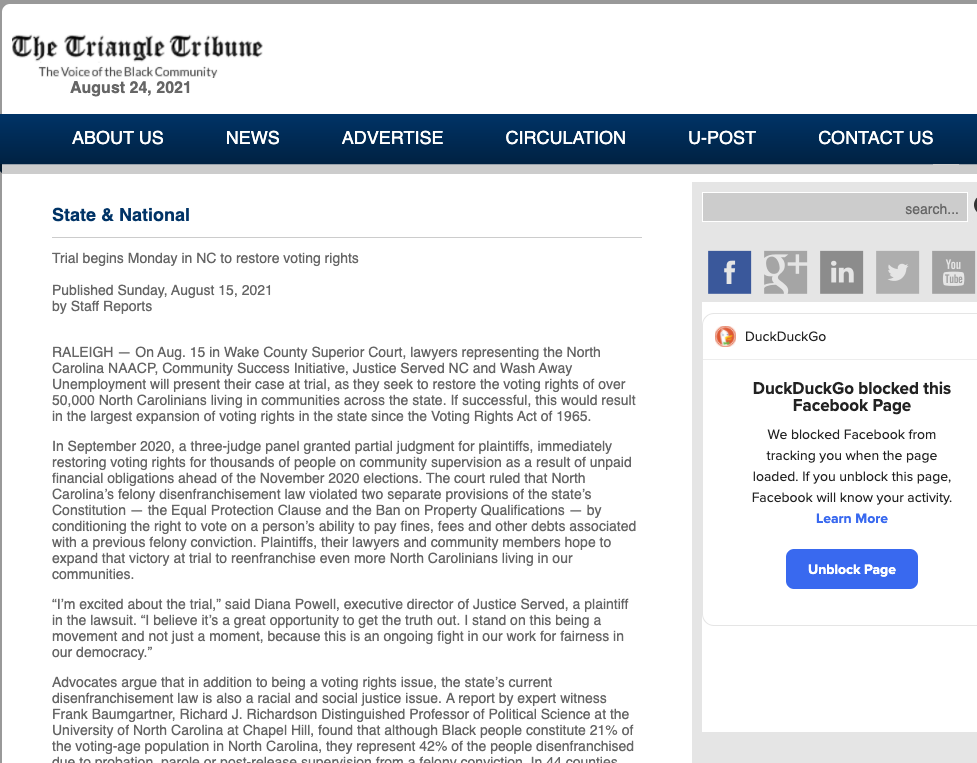977x763 pixels.
Task: Open the CONTACT US page
Action: coord(875,138)
